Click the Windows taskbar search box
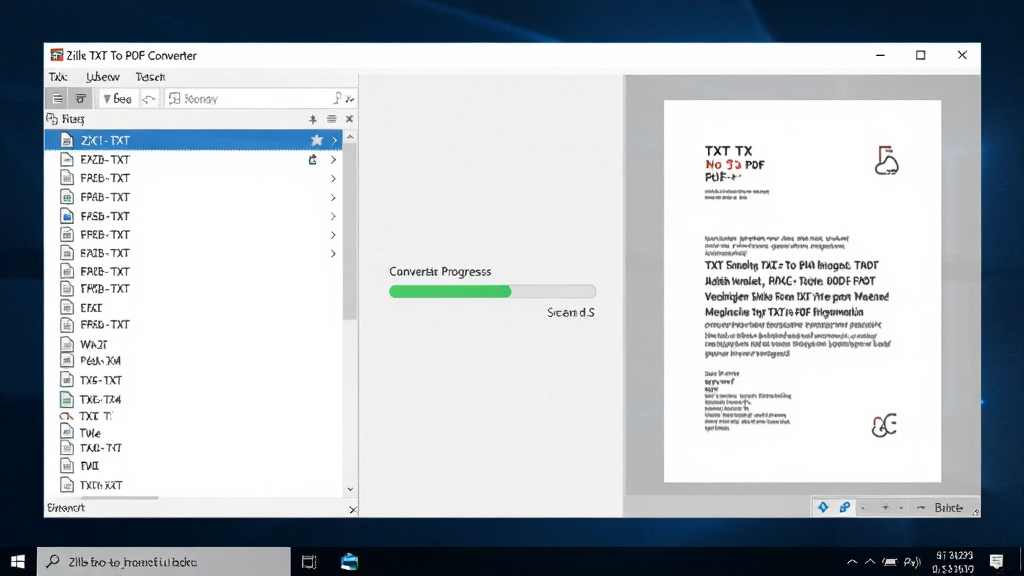The height and width of the screenshot is (576, 1024). pos(163,562)
